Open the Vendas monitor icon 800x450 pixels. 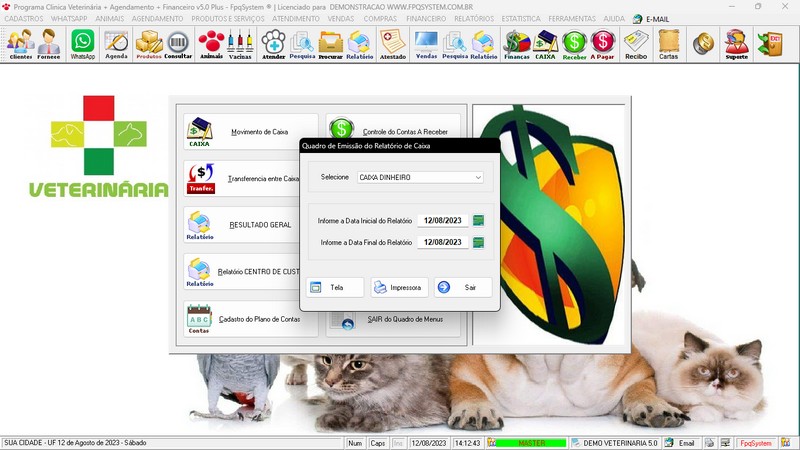pos(426,44)
